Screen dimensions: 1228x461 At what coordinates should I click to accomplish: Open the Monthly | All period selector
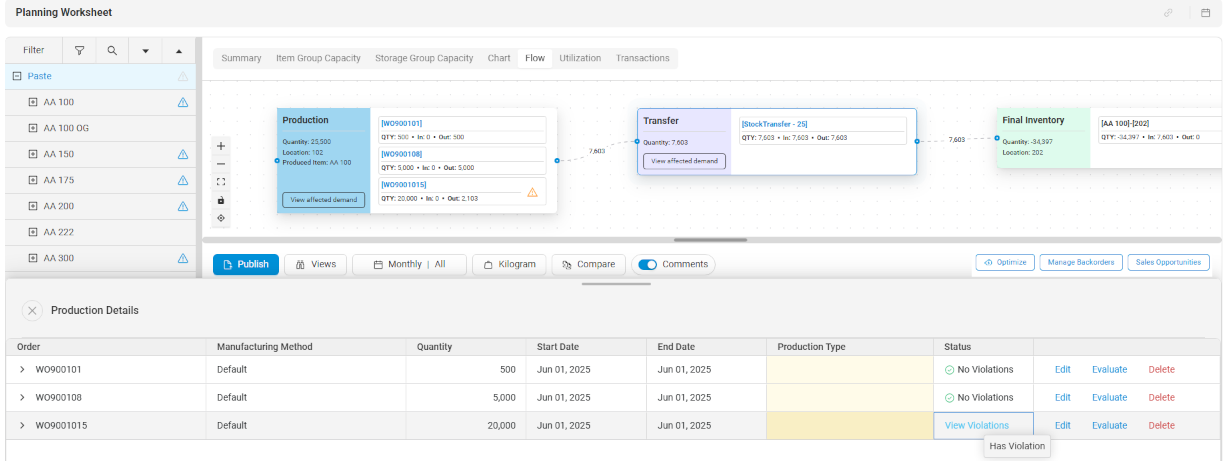(x=409, y=264)
